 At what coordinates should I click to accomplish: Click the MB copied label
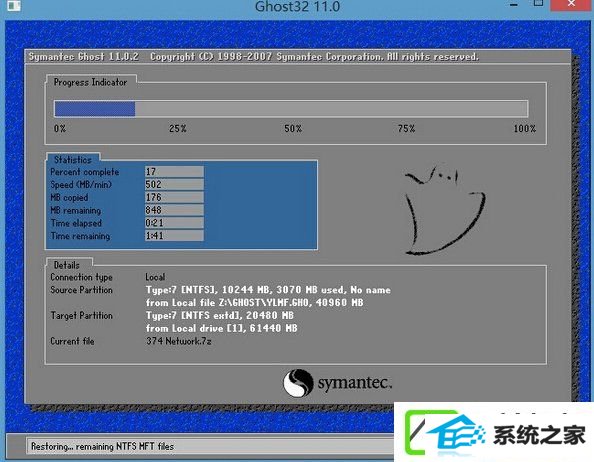pyautogui.click(x=69, y=198)
